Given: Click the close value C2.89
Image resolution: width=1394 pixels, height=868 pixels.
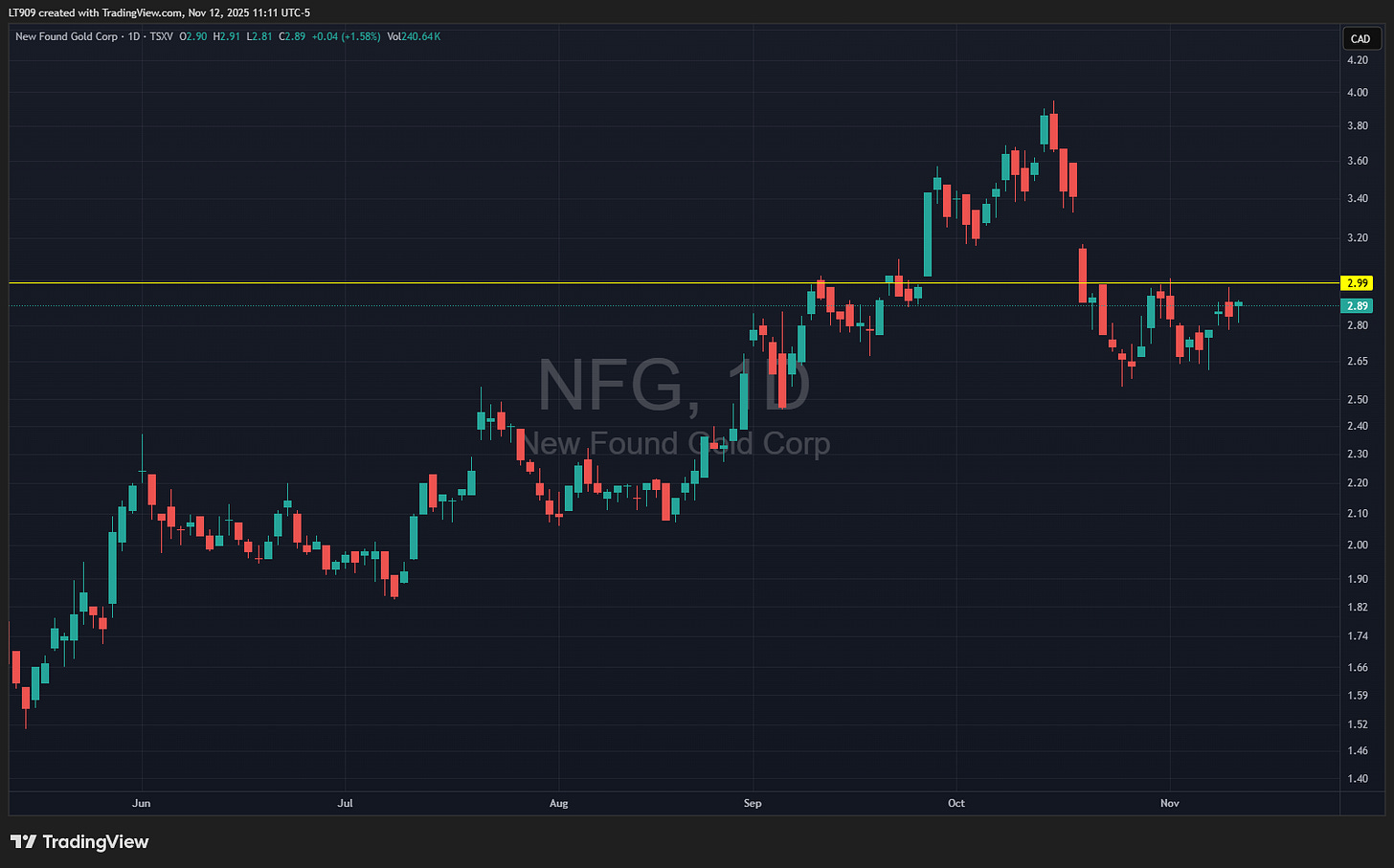Looking at the screenshot, I should 292,36.
